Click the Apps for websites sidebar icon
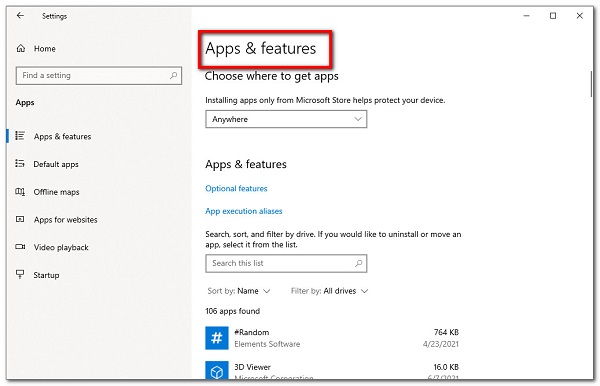600x386 pixels. point(20,219)
